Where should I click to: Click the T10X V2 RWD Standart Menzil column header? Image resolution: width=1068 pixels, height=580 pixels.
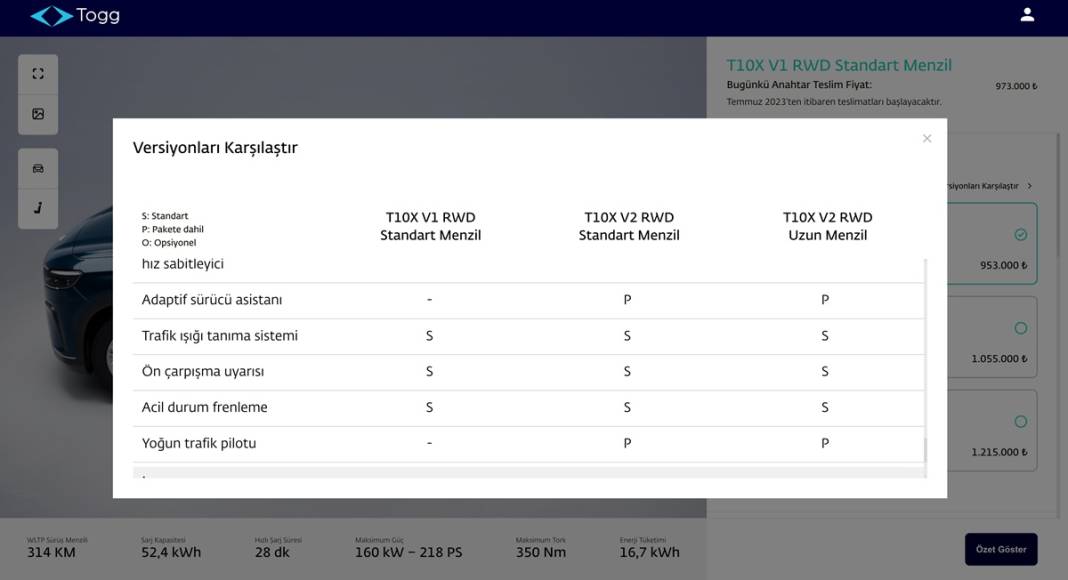coord(628,226)
